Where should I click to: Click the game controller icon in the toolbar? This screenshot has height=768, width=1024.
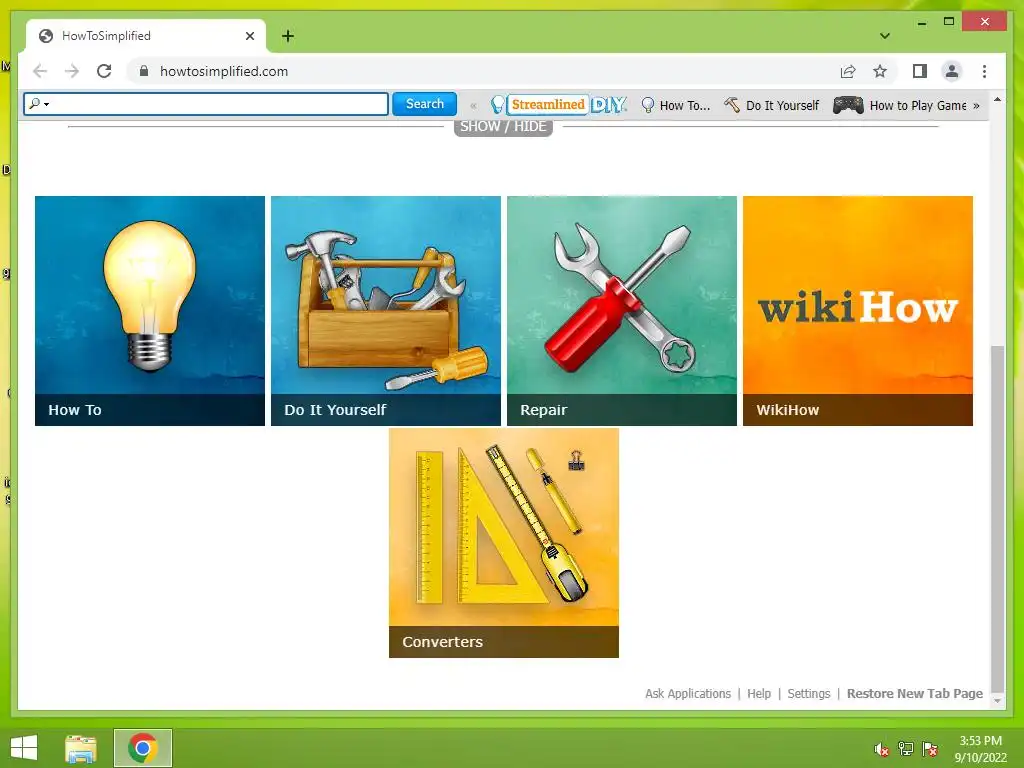point(848,105)
